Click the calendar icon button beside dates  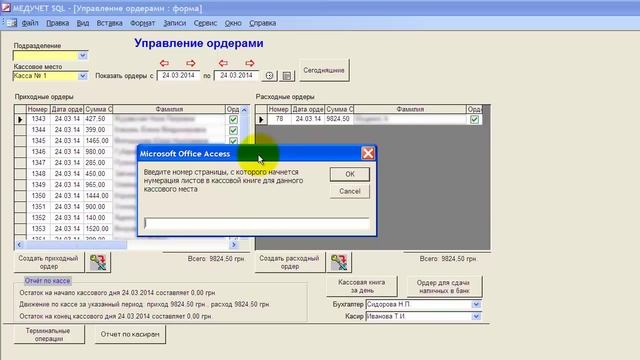coord(287,76)
